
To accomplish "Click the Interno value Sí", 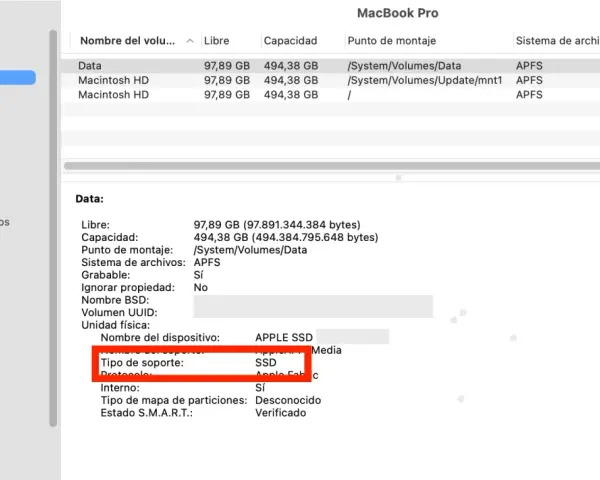I will coord(260,387).
